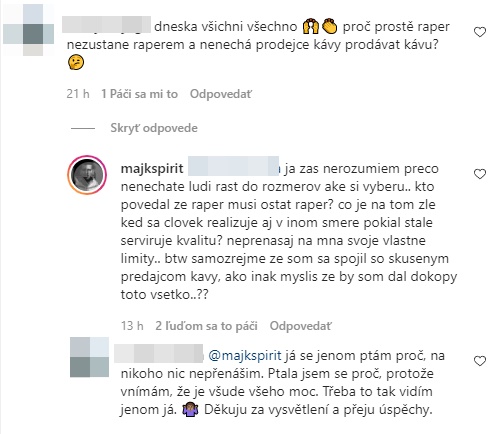Open the @majkspirit mention in last reply
This screenshot has width=500, height=434.
click(x=245, y=356)
